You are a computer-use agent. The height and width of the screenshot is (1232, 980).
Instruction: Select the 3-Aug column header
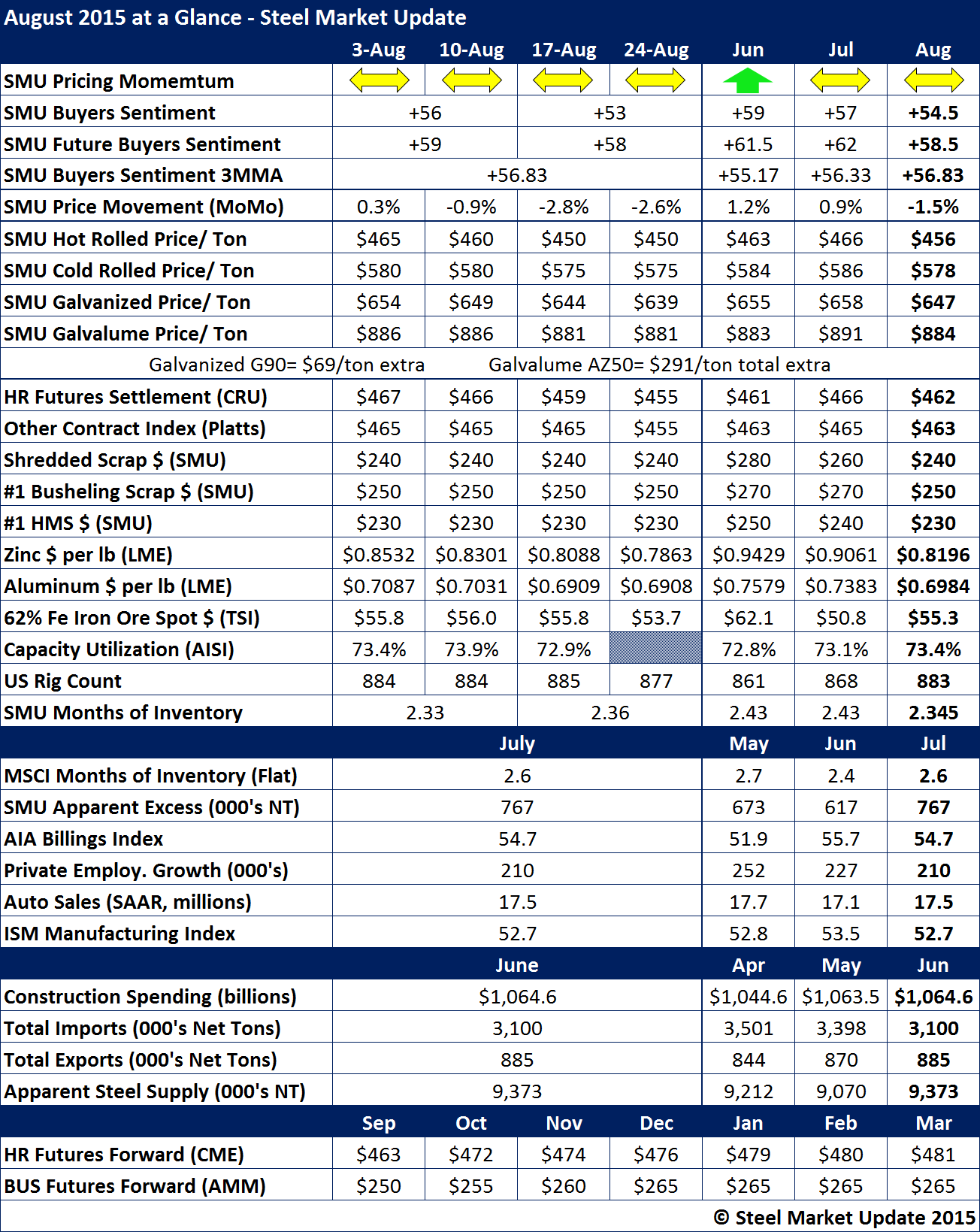[x=379, y=50]
